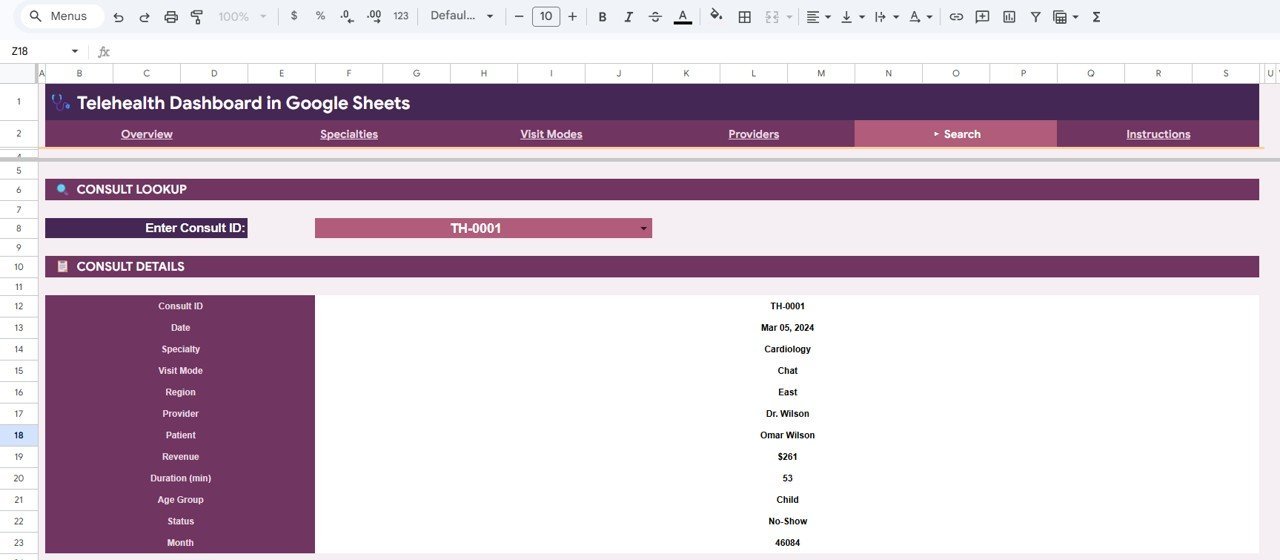Open the Instructions tab
This screenshot has width=1280, height=560.
point(1158,134)
